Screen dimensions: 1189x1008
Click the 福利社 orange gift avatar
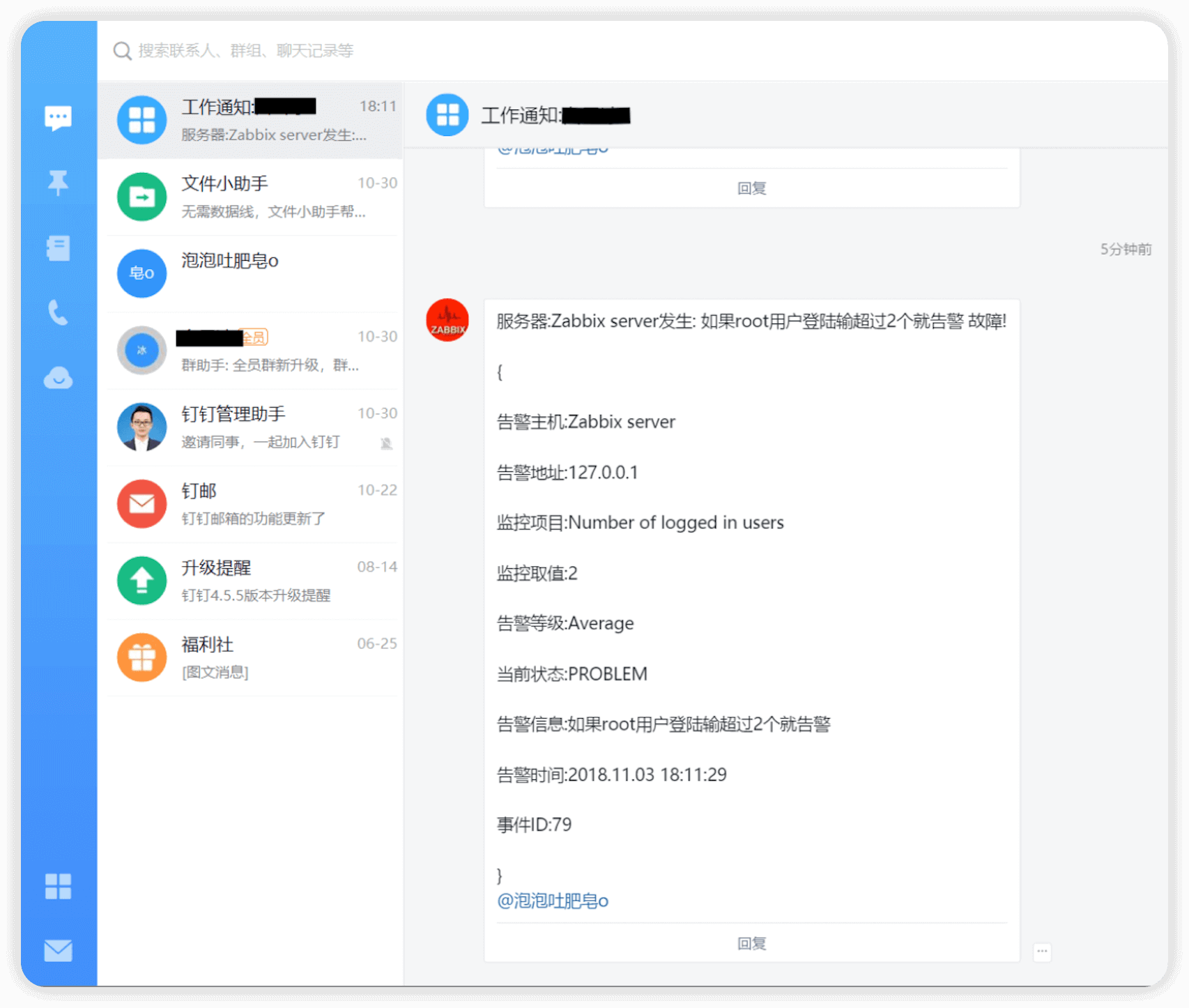point(141,657)
